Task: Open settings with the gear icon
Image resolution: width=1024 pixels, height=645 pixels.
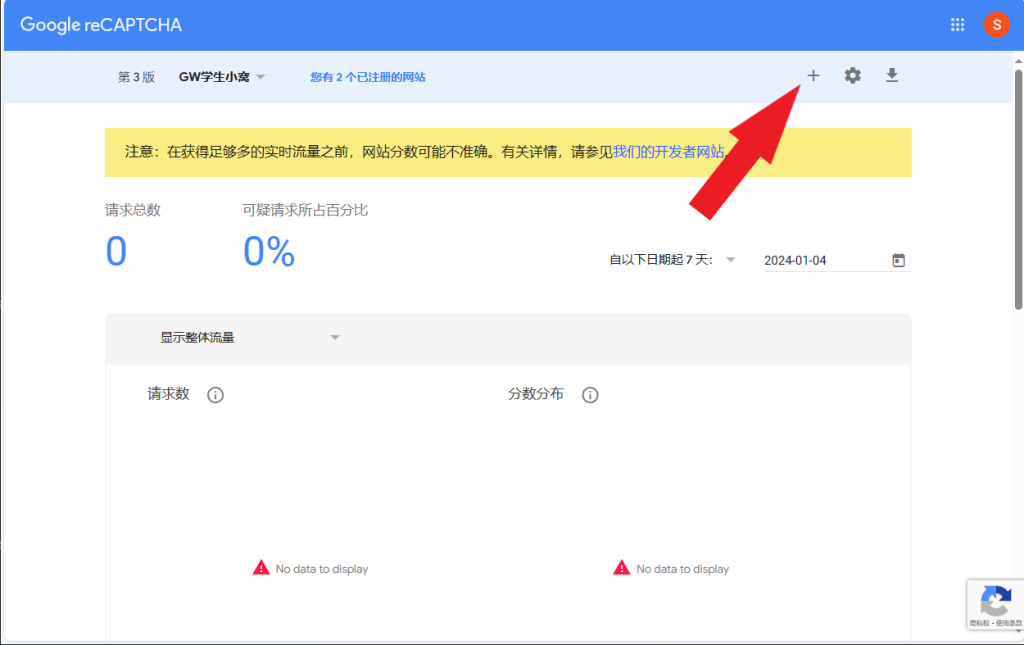Action: tap(852, 76)
